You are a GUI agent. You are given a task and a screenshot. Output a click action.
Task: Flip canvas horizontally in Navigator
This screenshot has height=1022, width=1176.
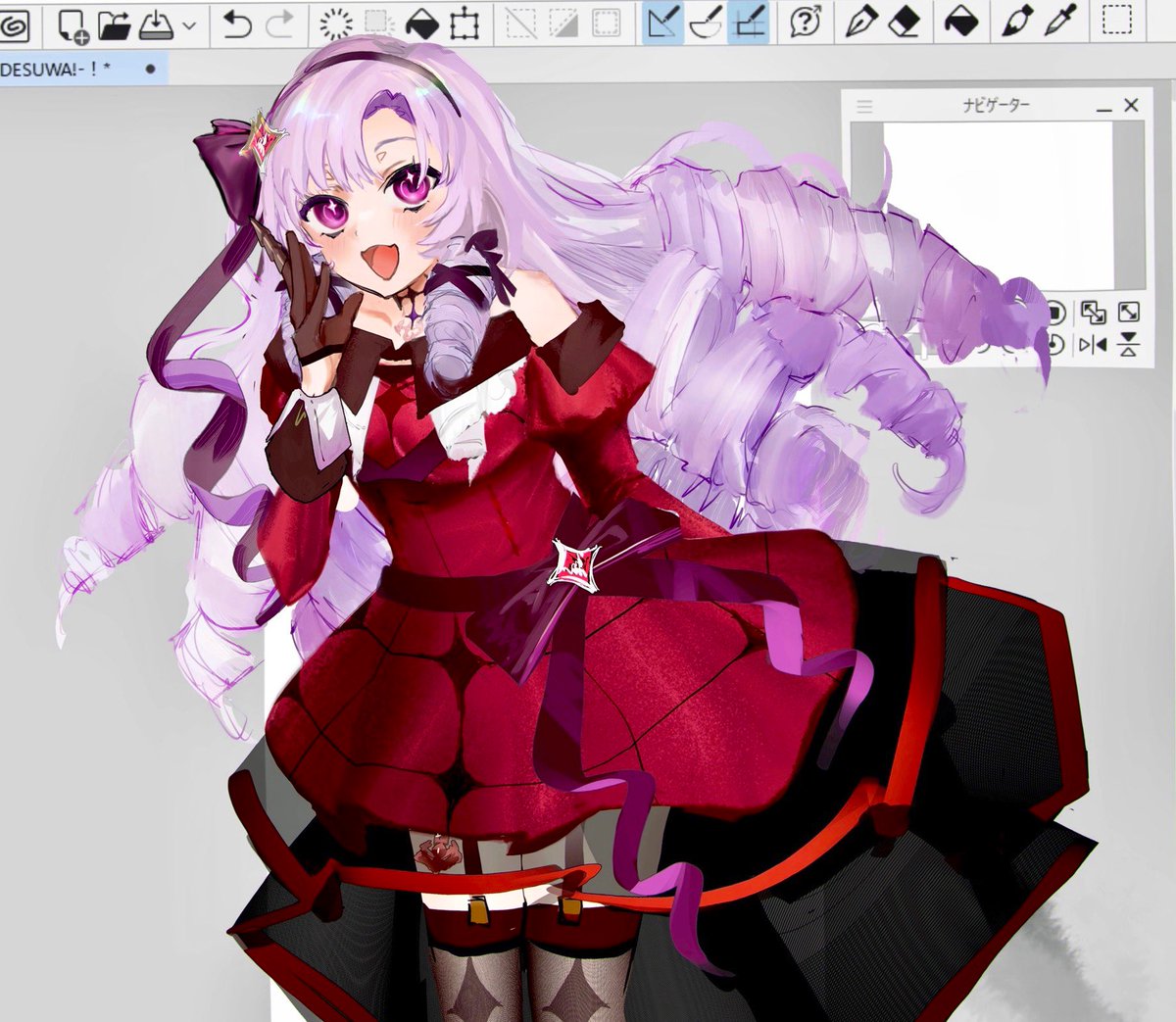pos(1093,344)
